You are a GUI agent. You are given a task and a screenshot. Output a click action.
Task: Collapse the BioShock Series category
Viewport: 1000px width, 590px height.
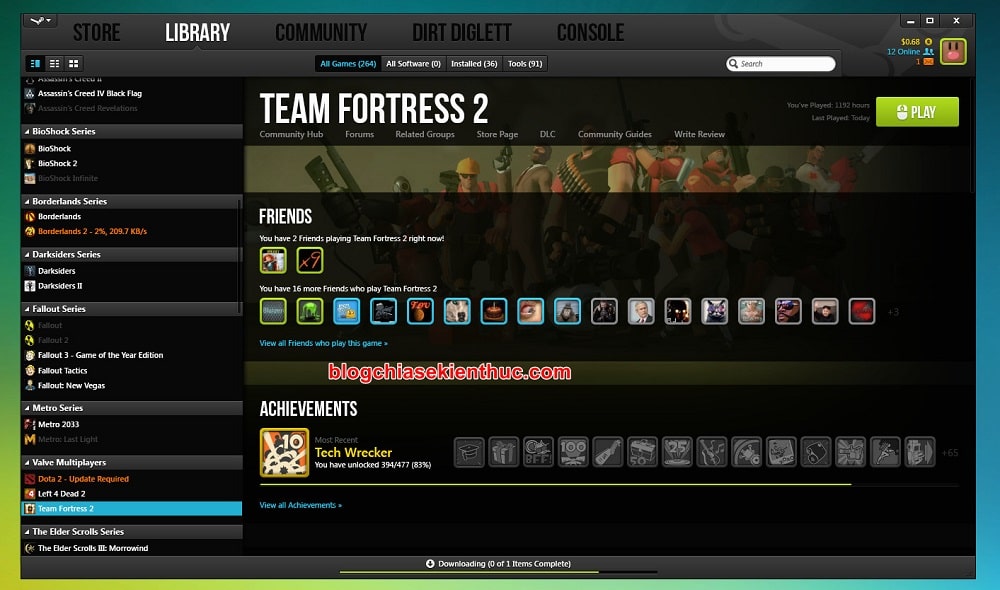(x=27, y=131)
